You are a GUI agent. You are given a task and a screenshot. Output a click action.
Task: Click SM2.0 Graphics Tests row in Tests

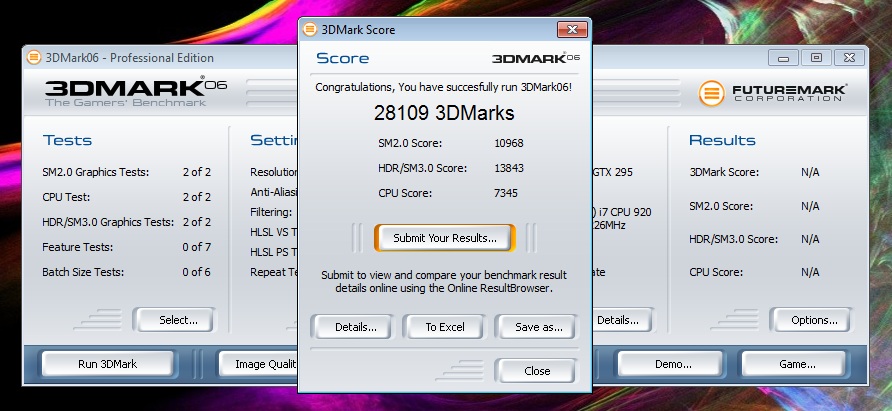126,172
